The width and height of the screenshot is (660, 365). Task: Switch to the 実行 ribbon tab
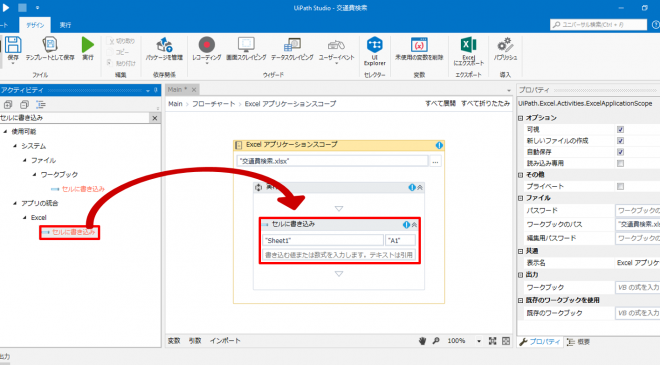click(x=65, y=25)
